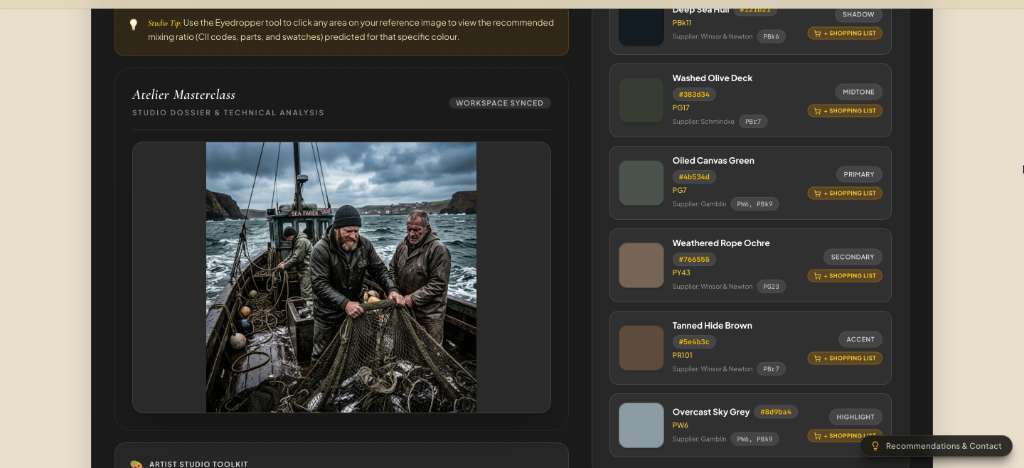
Task: Click the PBk11 pigment code
Action: pos(682,23)
